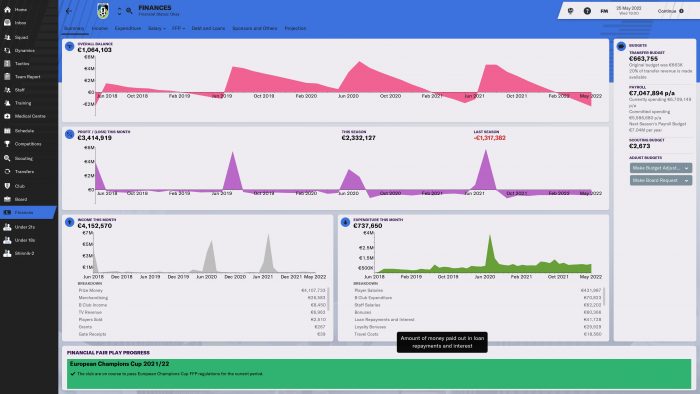Click the Staff Salaries expenditure row
Viewport: 700px width, 394px height.
[x=477, y=305]
